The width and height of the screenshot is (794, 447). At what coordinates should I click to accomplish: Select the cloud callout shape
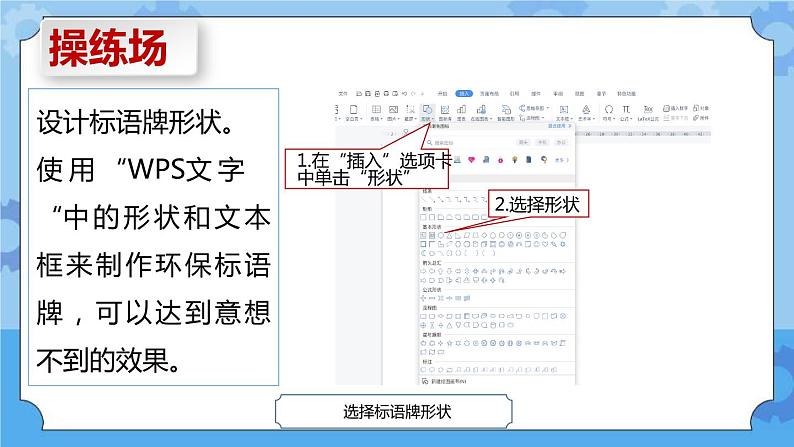(x=449, y=370)
